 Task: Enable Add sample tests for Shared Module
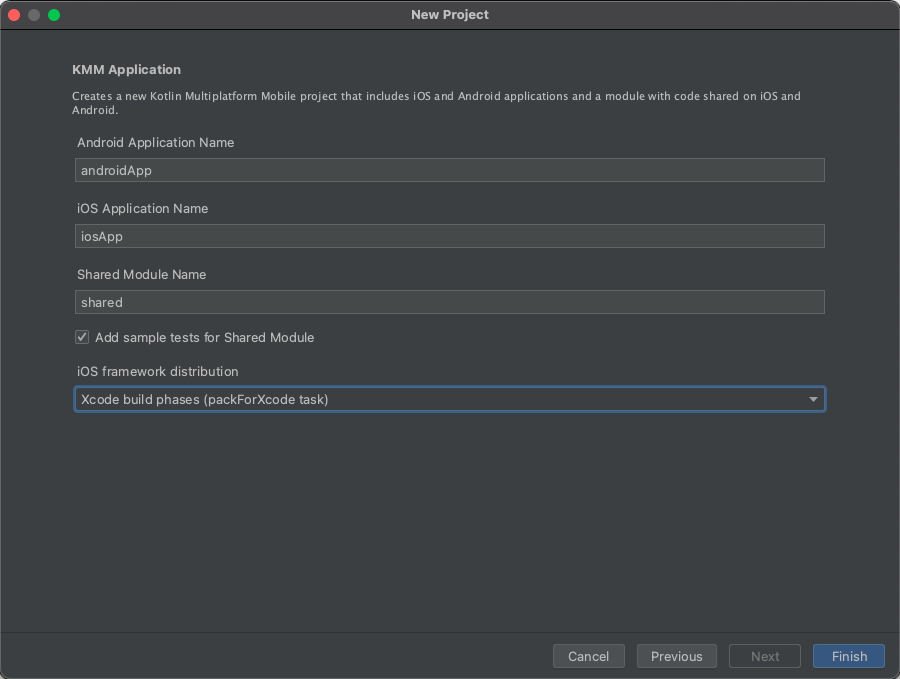82,337
